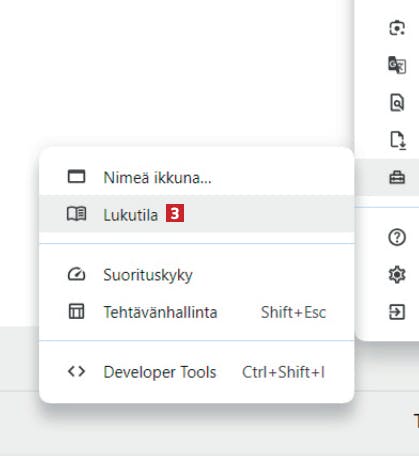Click the save page download icon
The image size is (419, 456).
[397, 140]
